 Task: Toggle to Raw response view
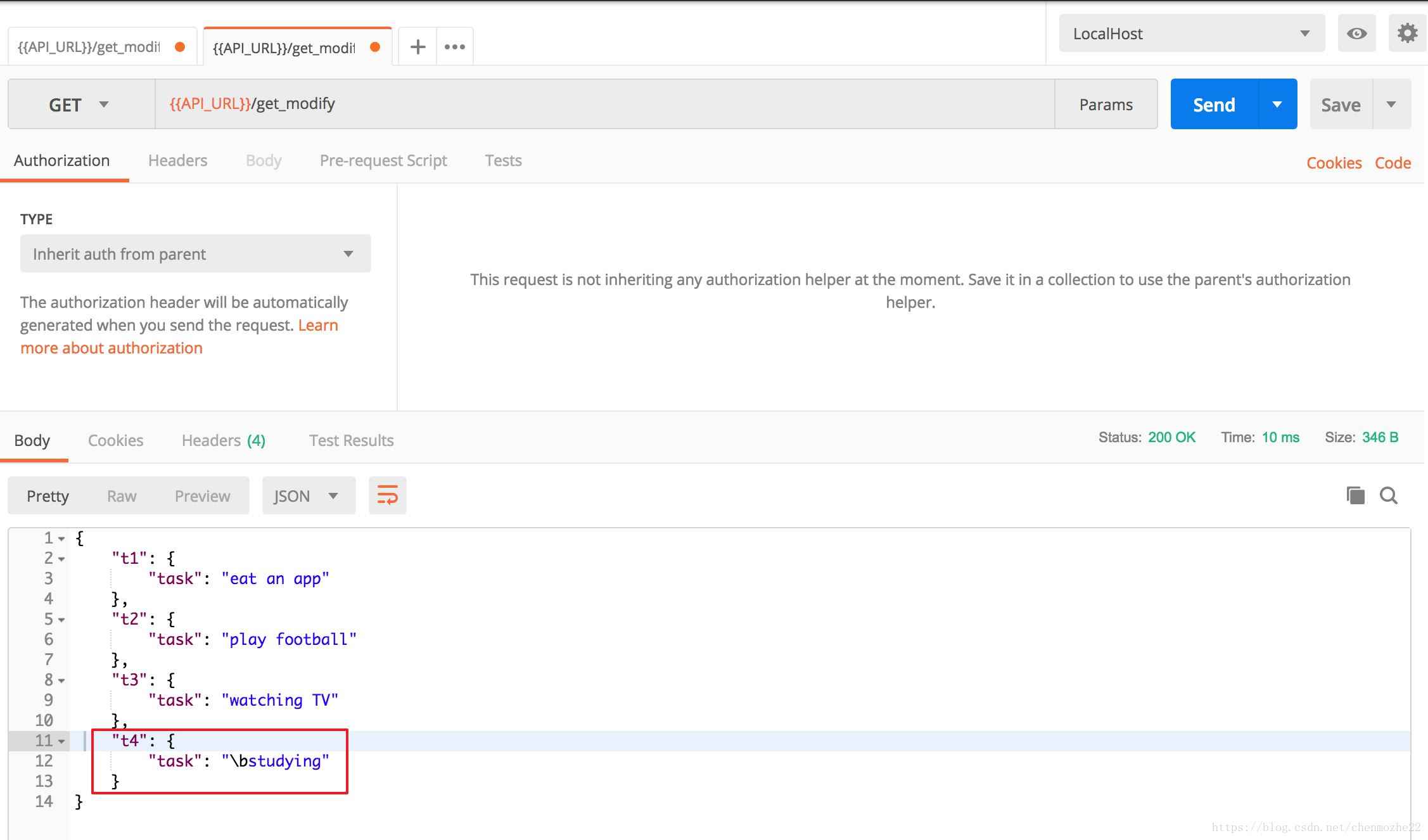coord(121,495)
